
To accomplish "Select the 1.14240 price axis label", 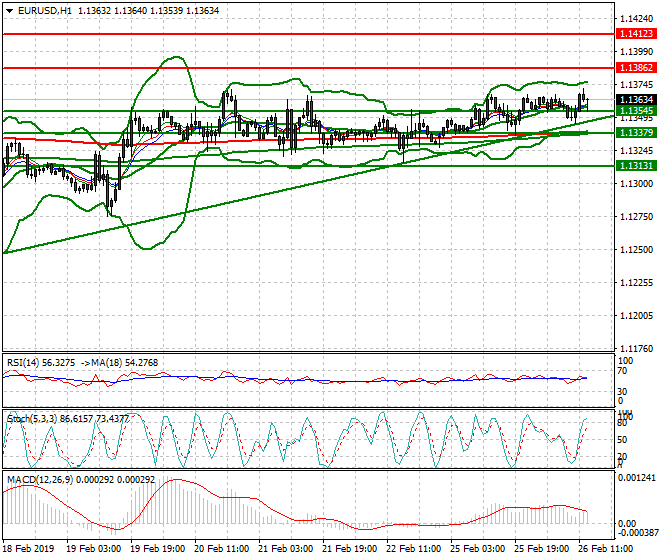I will click(637, 19).
